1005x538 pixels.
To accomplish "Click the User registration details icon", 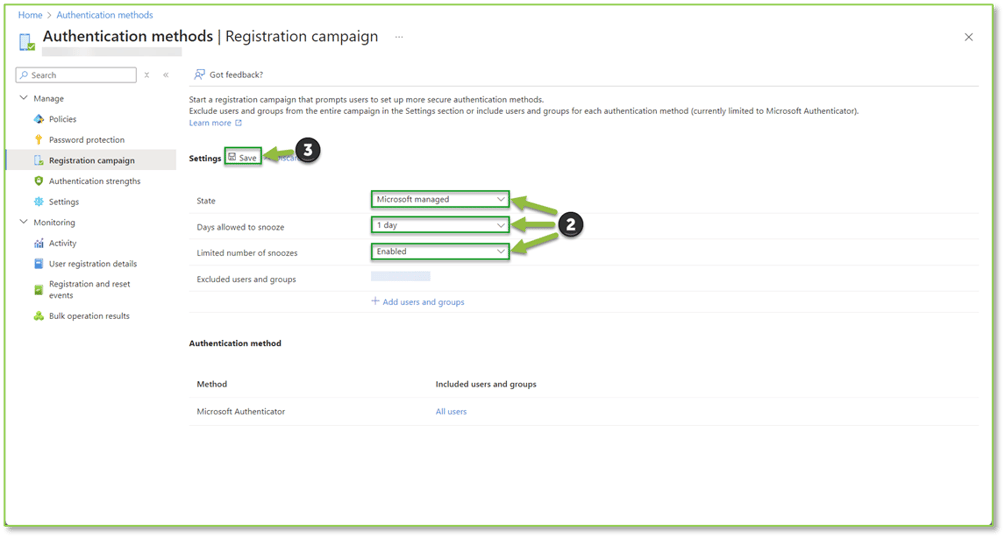I will tap(38, 264).
